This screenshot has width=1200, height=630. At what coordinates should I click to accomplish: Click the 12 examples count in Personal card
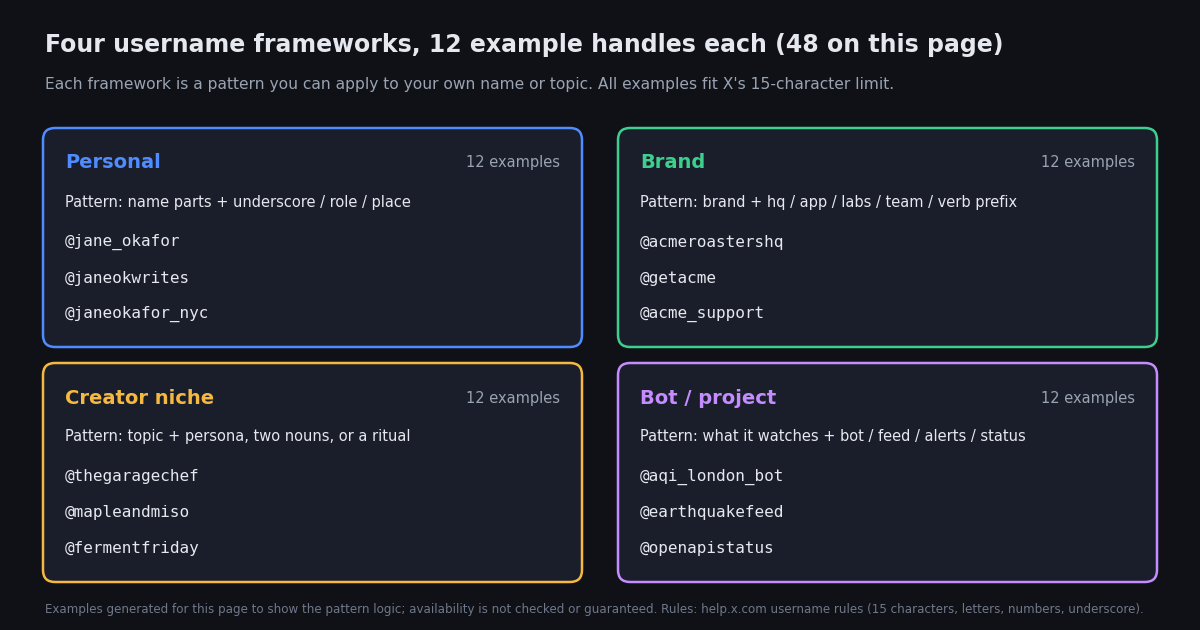[513, 162]
